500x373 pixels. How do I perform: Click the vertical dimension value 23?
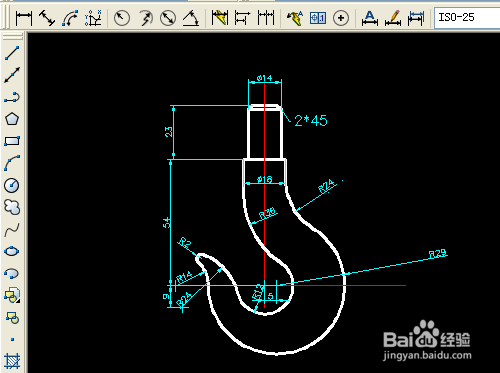tap(169, 132)
